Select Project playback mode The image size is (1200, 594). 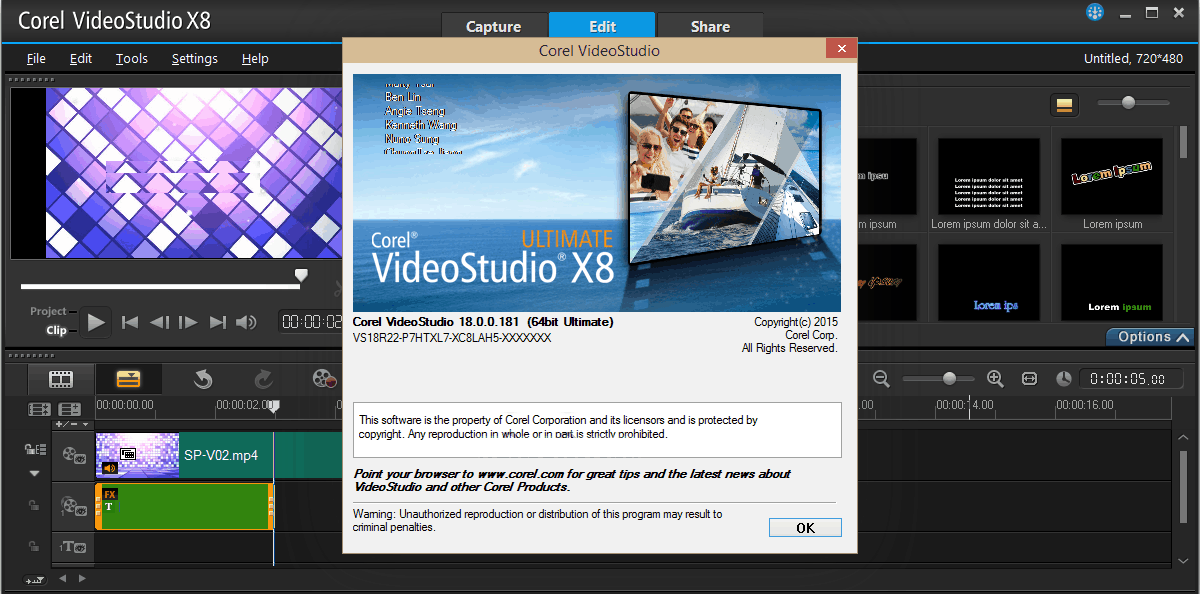pos(48,311)
